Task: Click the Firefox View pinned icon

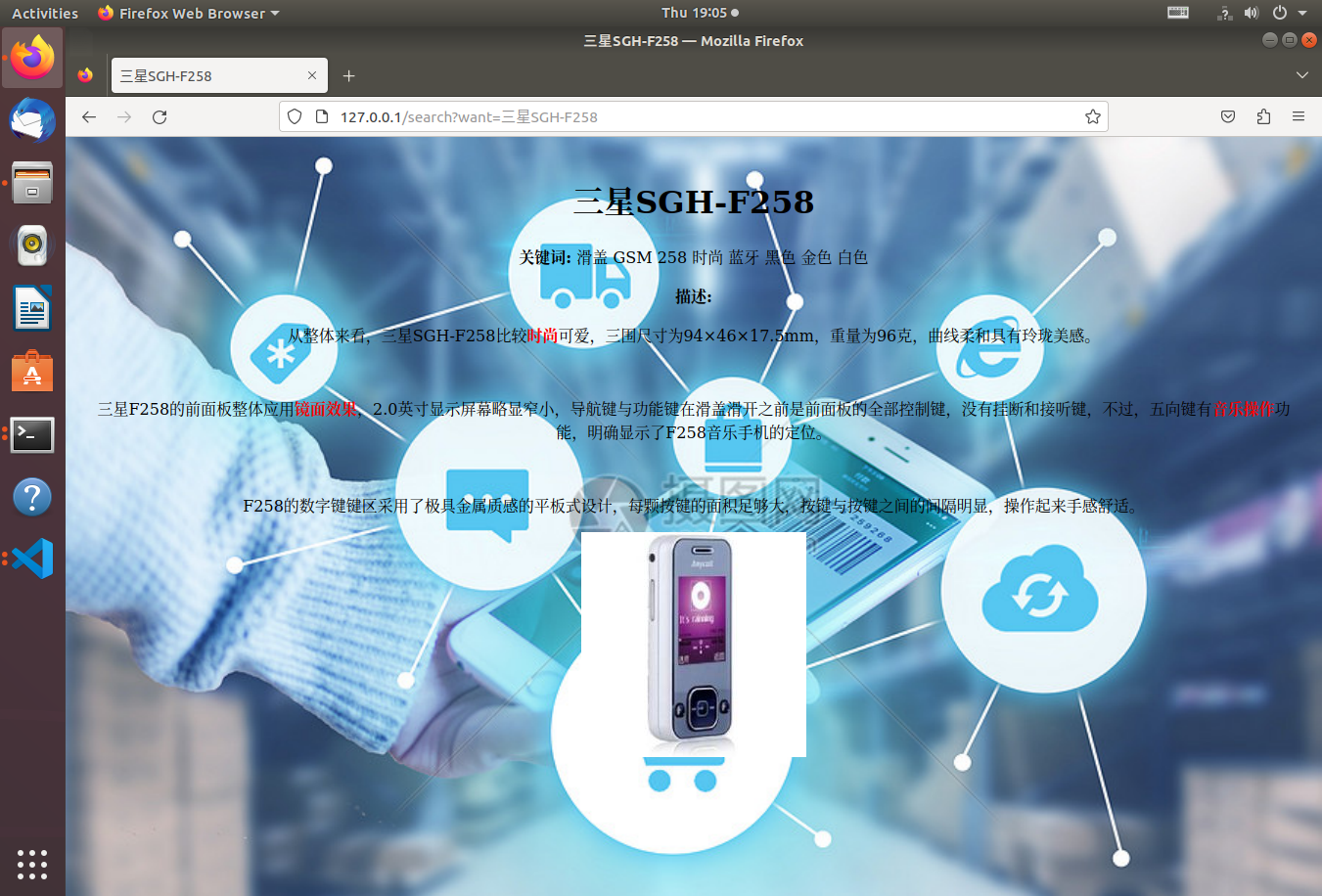Action: point(85,75)
